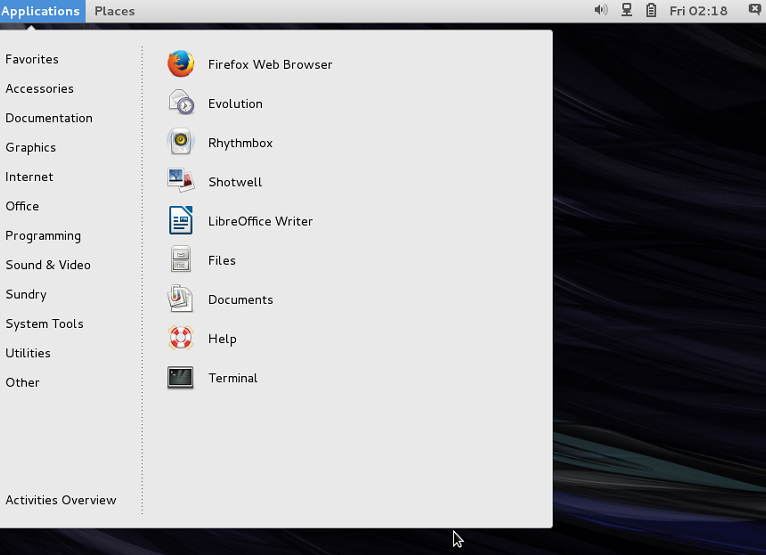Open the Firefox Web Browser icon
This screenshot has width=766, height=555.
coord(181,64)
